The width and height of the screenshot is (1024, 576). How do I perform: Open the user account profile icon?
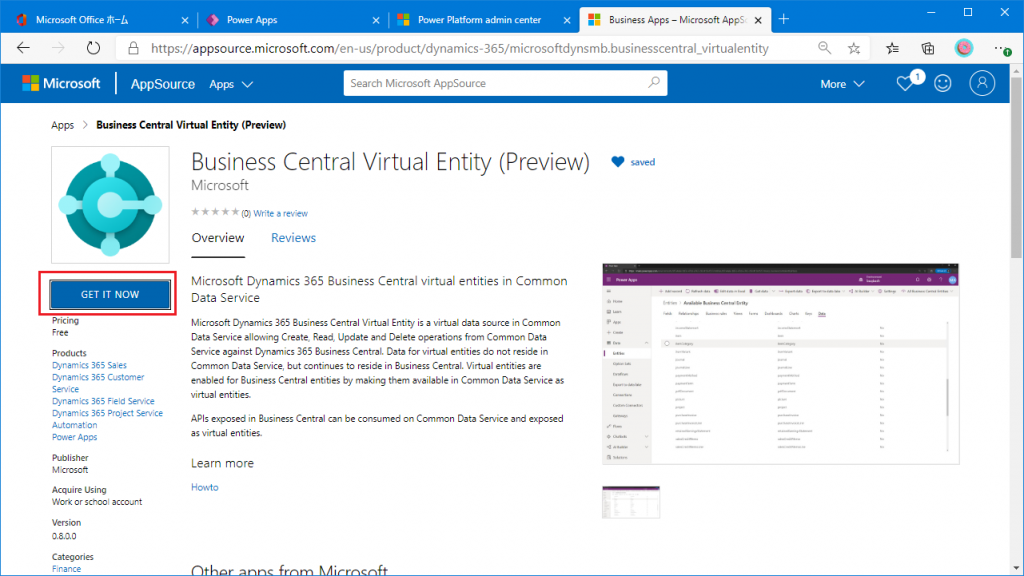tap(983, 84)
